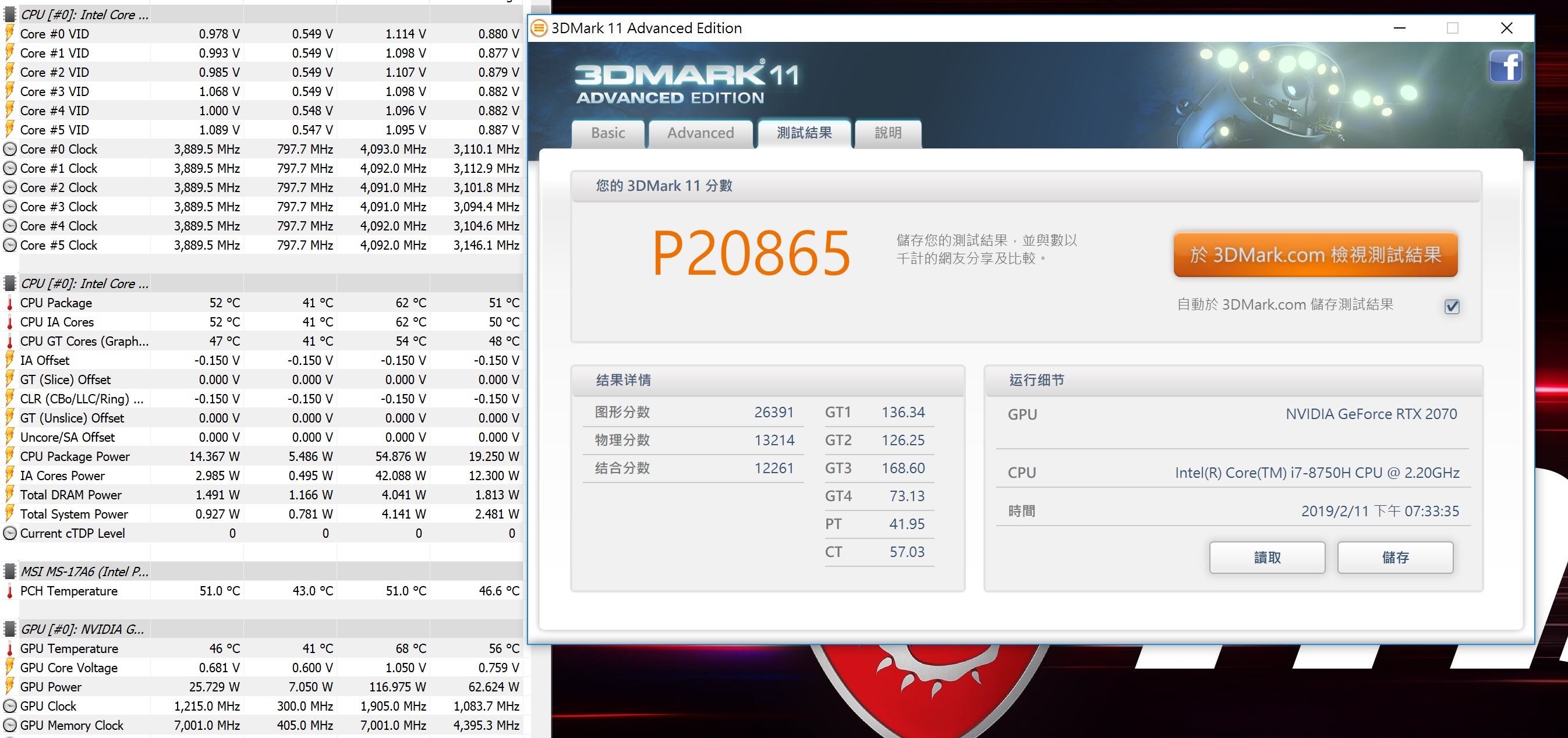Close the 3DMark 11 window
Screen dimensions: 1568x738
click(1506, 28)
